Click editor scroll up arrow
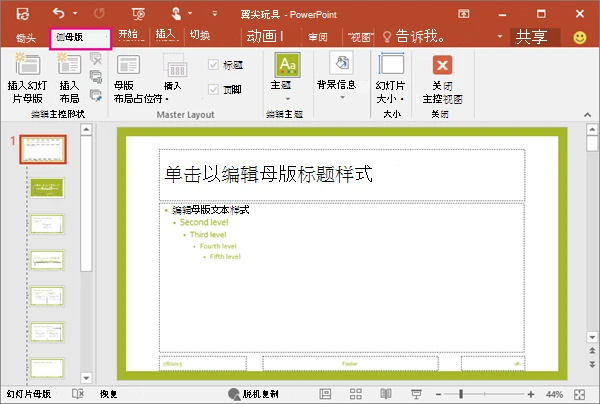Image resolution: width=600 pixels, height=404 pixels. (x=592, y=129)
